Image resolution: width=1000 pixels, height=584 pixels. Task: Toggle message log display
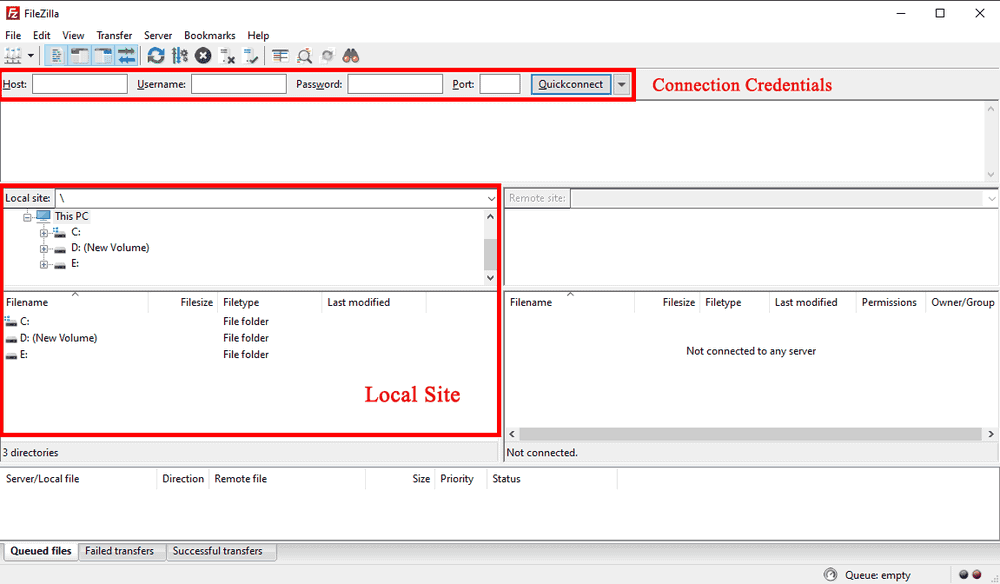[x=56, y=56]
